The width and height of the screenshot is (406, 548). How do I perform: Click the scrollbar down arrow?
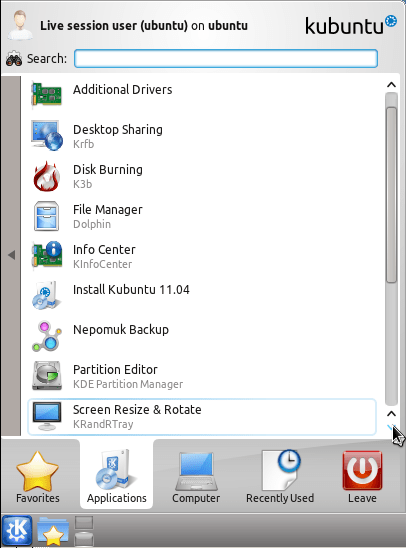[391, 428]
